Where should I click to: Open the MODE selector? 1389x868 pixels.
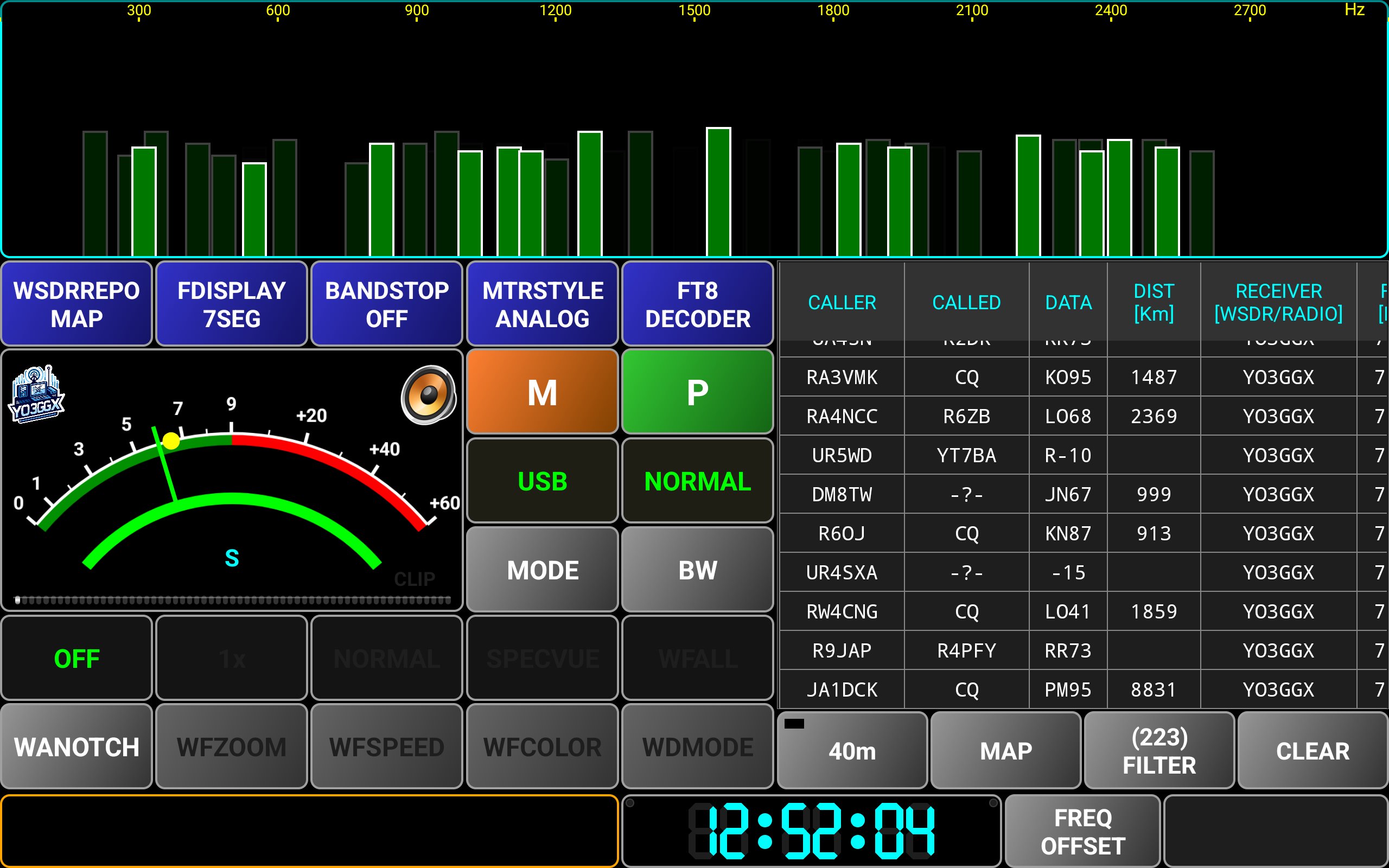tap(542, 570)
